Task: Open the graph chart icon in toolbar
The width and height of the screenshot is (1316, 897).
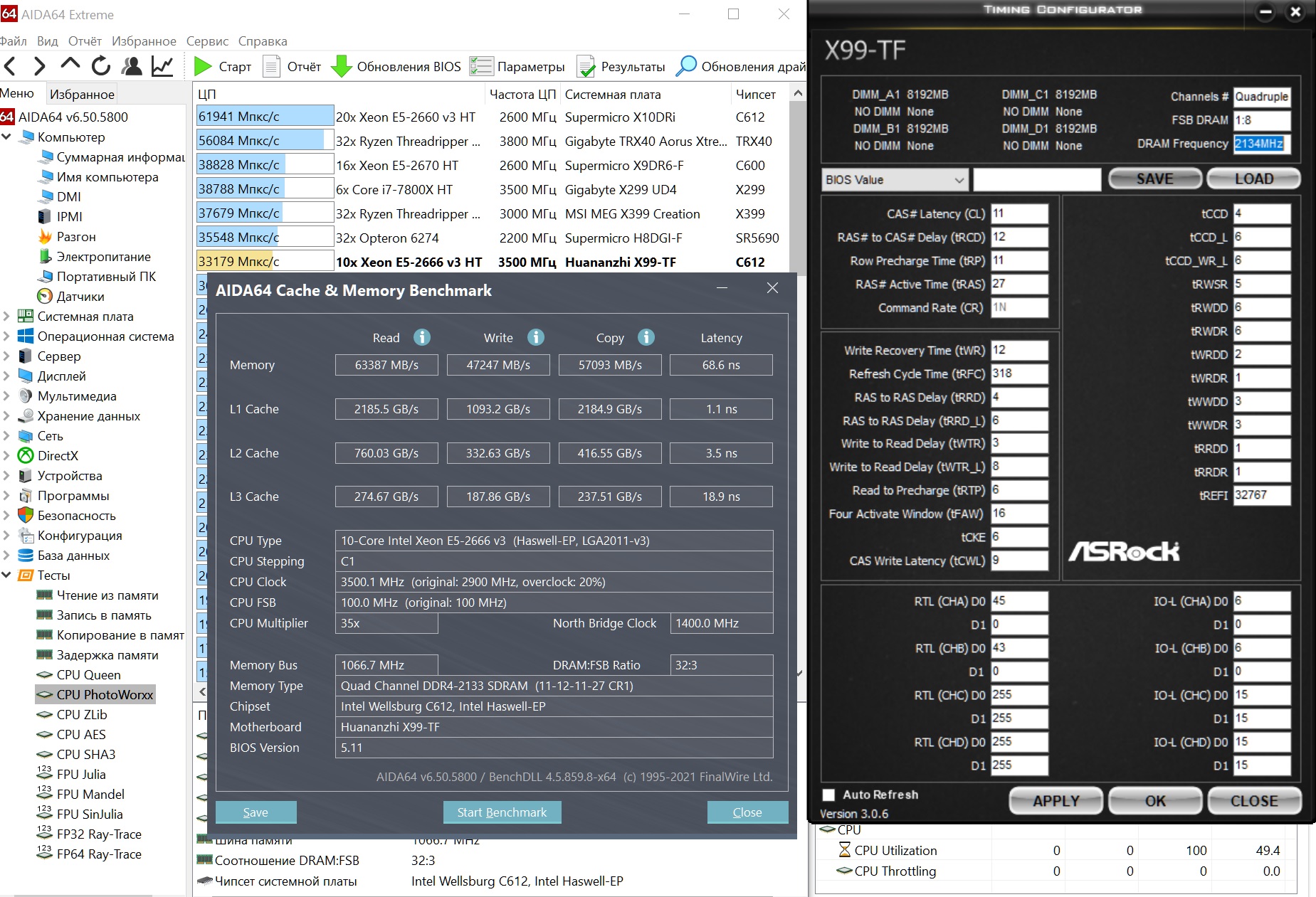Action: 162,66
